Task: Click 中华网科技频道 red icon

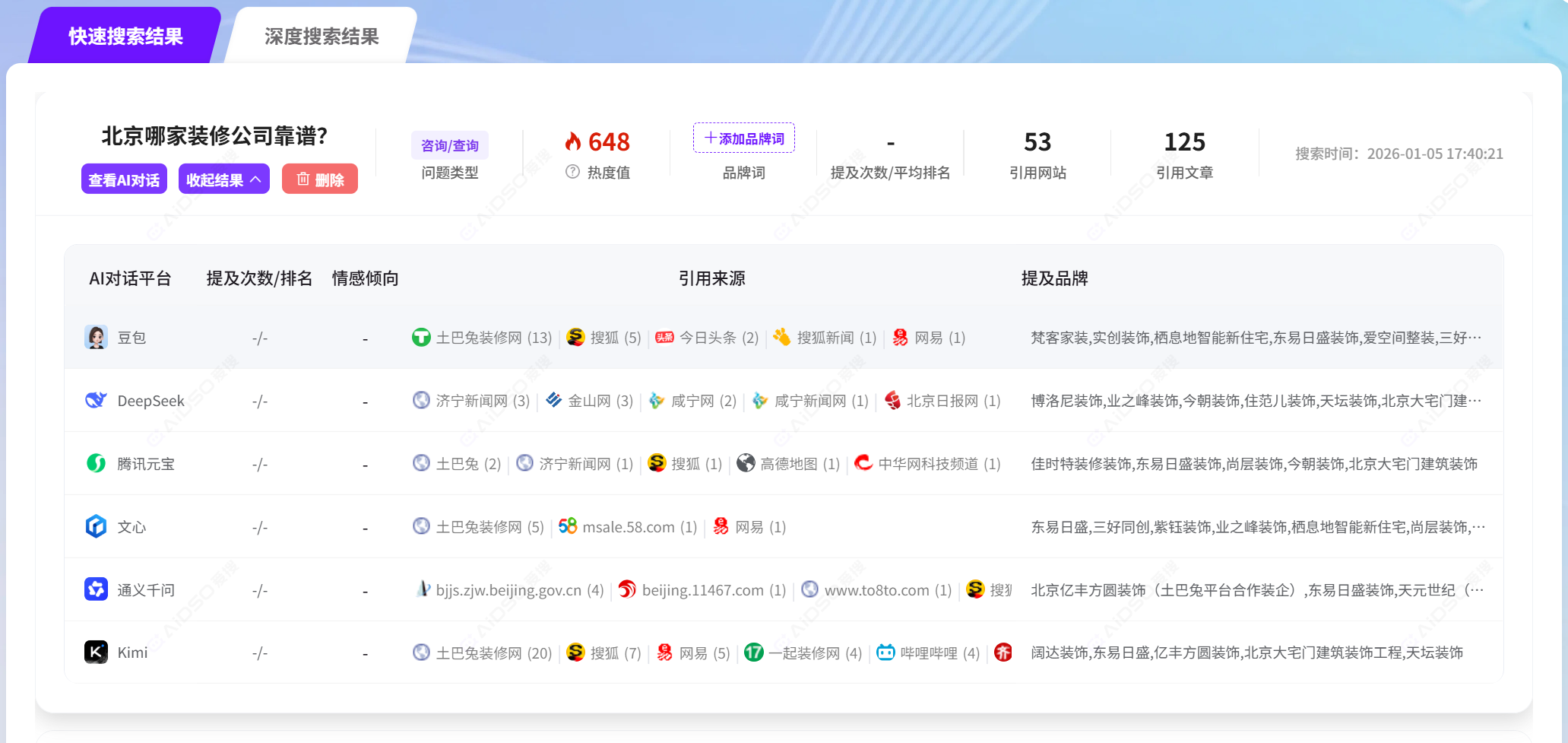Action: (863, 463)
